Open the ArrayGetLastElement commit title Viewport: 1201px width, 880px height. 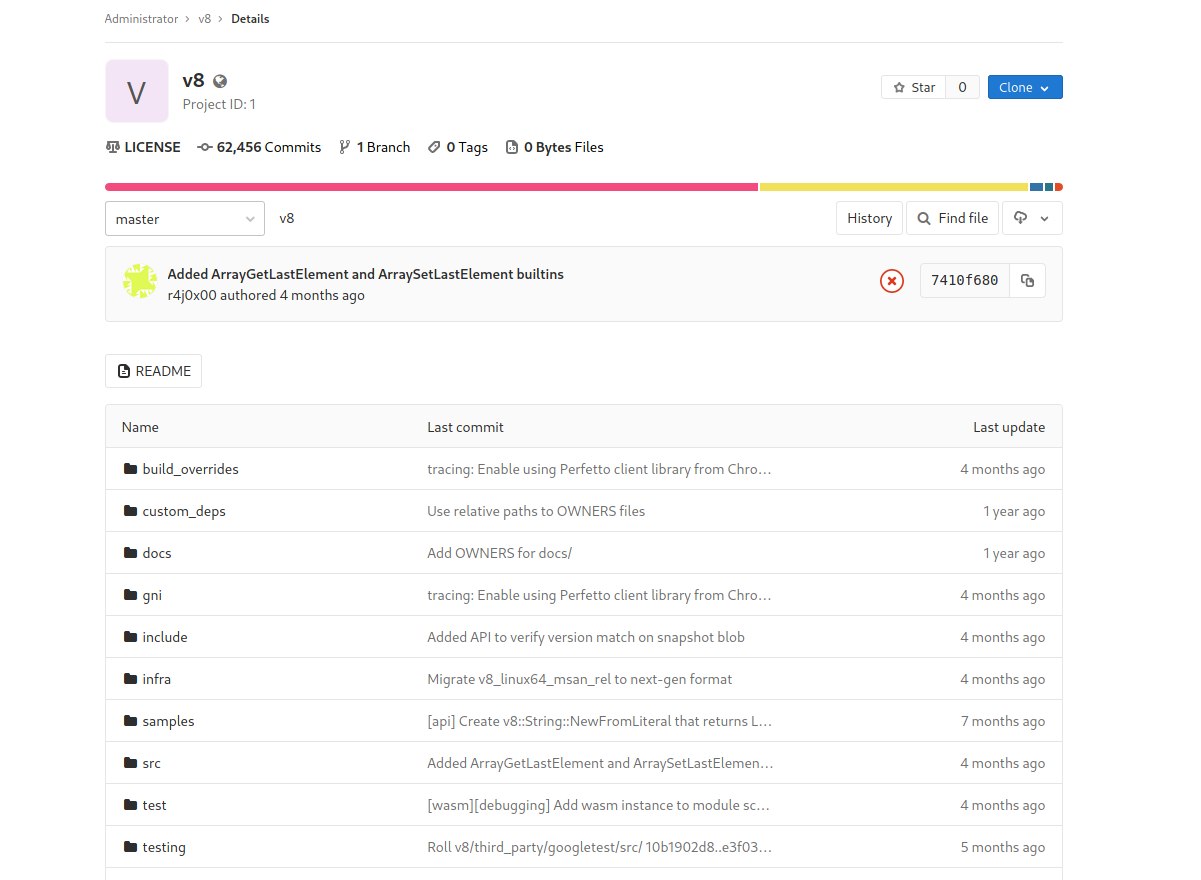point(366,274)
